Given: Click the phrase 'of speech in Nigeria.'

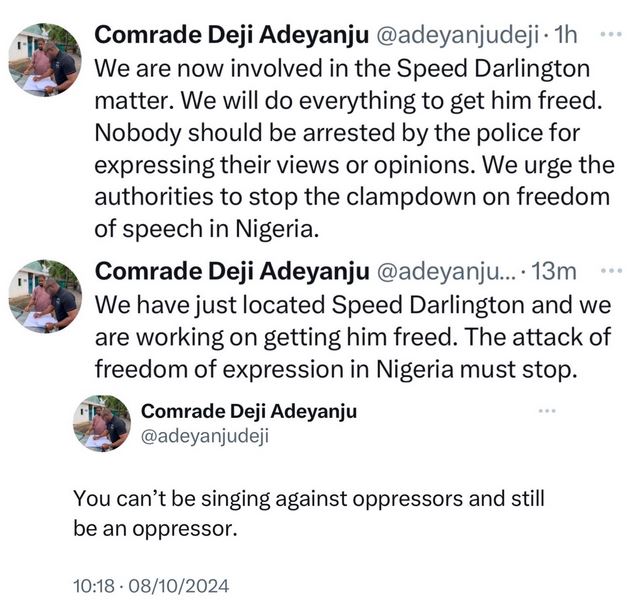Looking at the screenshot, I should (x=206, y=227).
